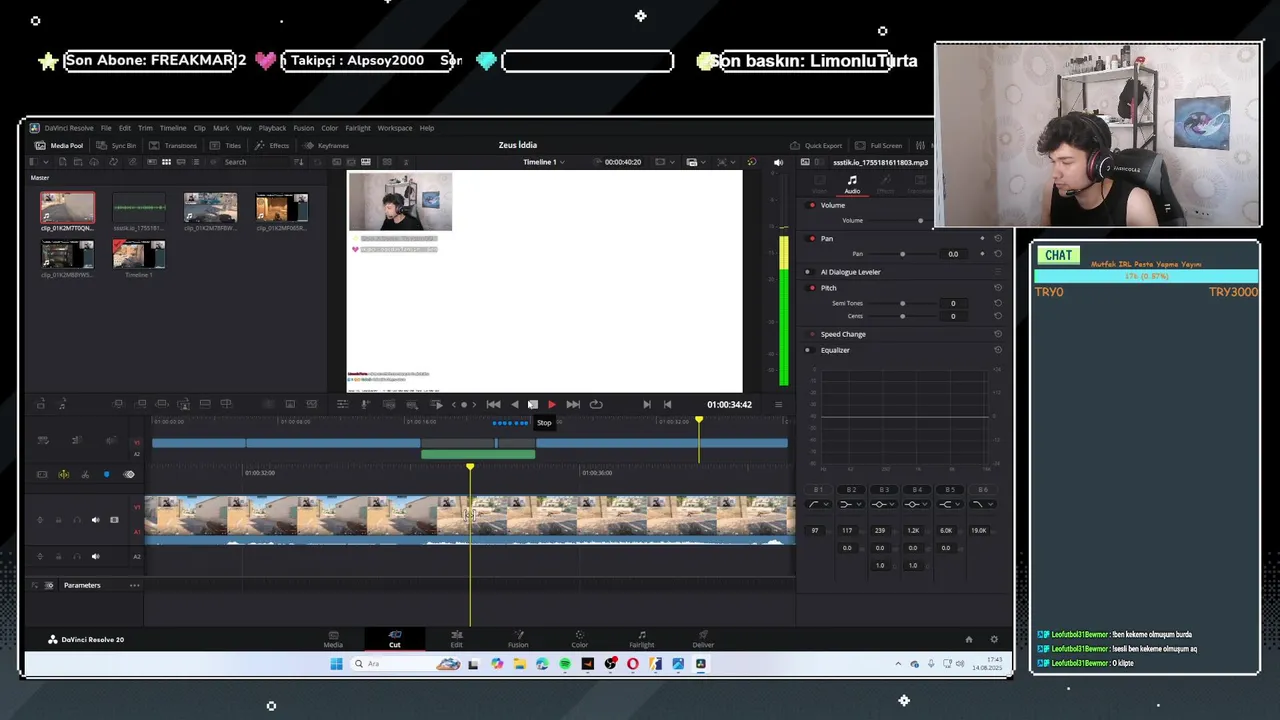1280x720 pixels.
Task: Switch to the Media page
Action: [x=333, y=639]
